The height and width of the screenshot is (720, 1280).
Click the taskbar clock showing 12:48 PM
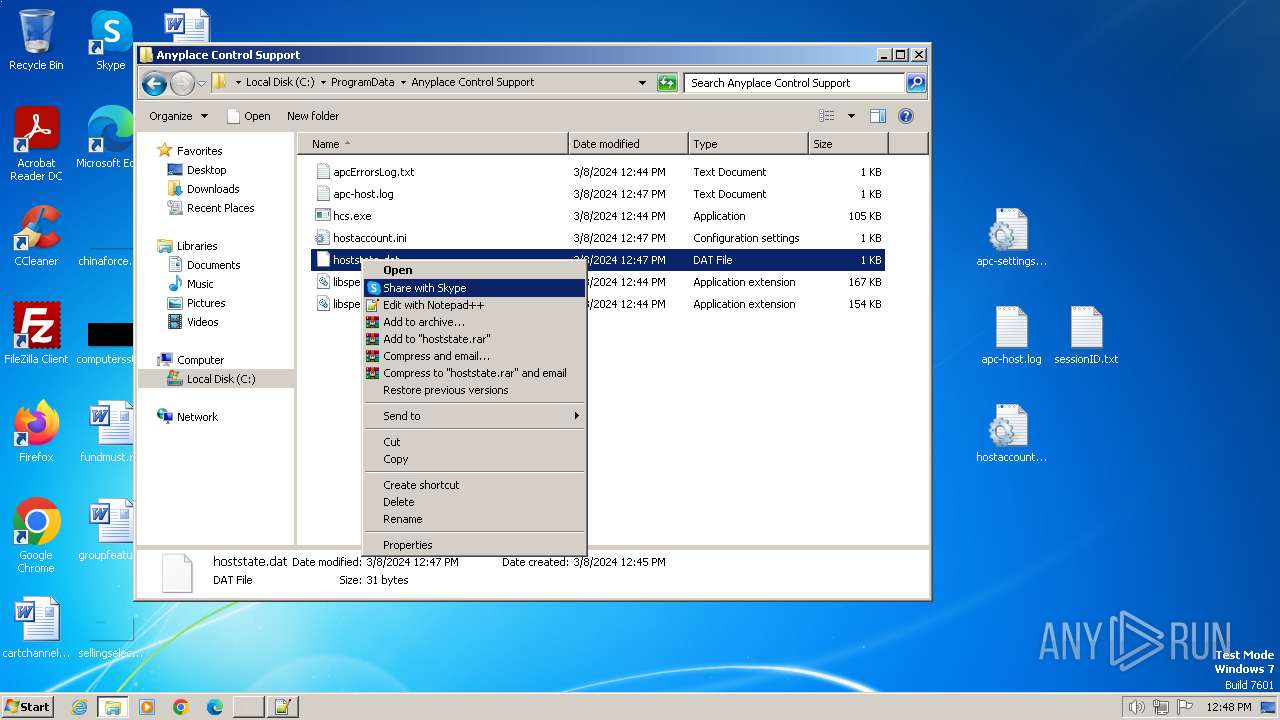[x=1228, y=707]
